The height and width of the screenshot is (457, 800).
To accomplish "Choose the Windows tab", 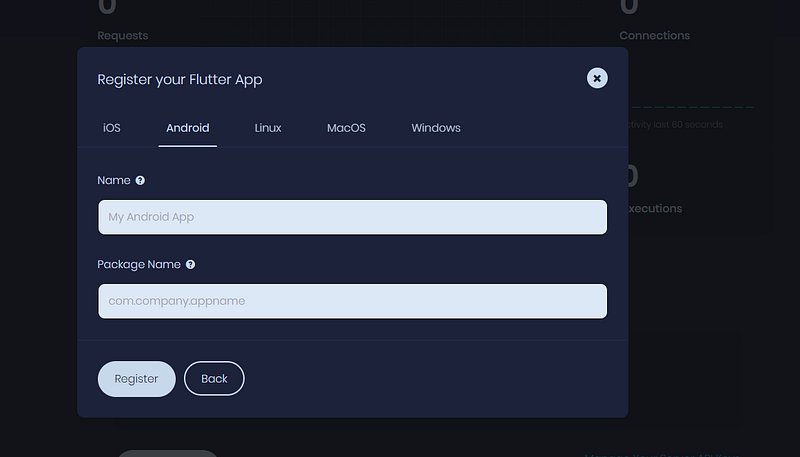I will click(436, 128).
